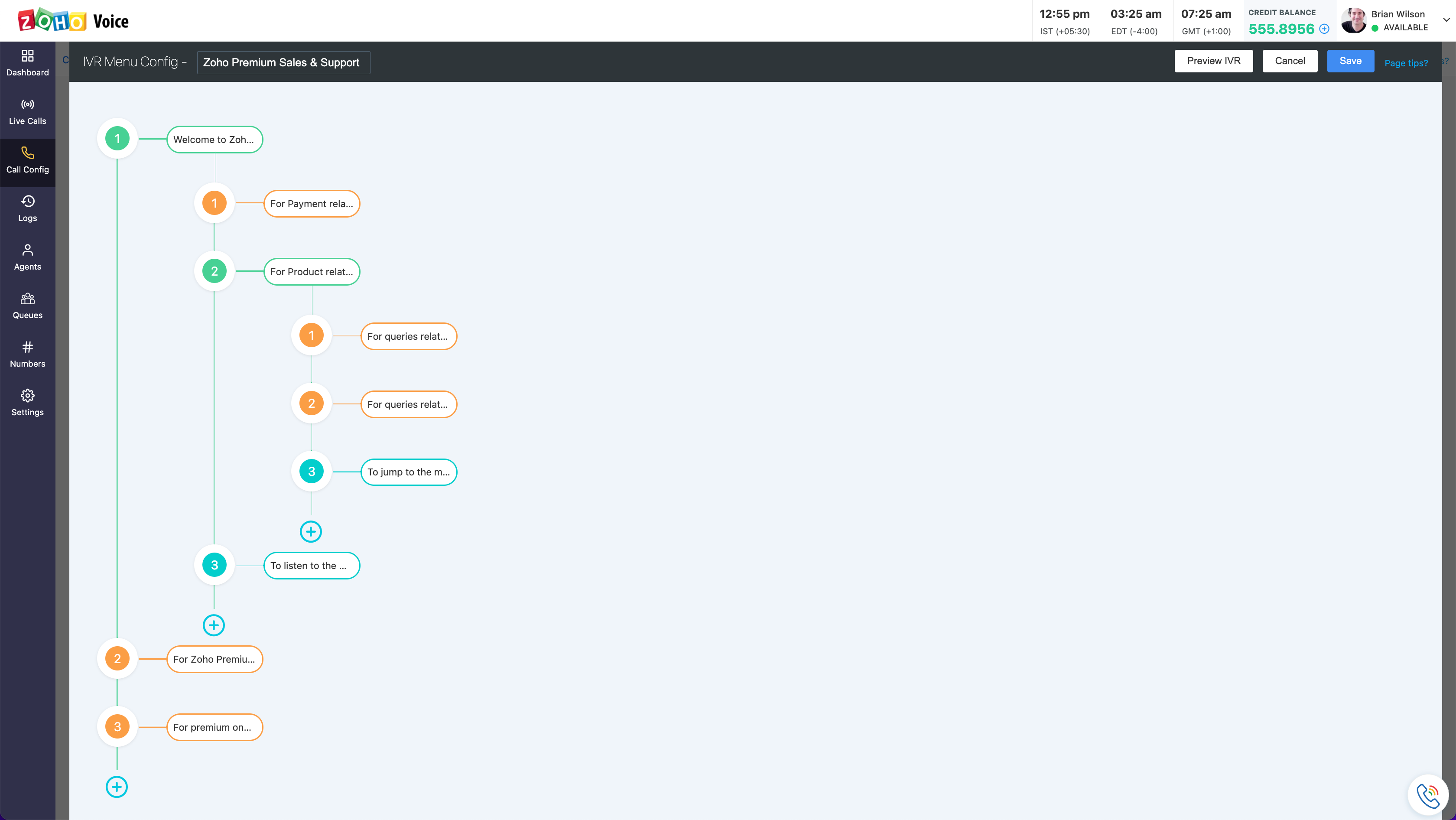Open the Queues section
1456x820 pixels.
click(27, 305)
